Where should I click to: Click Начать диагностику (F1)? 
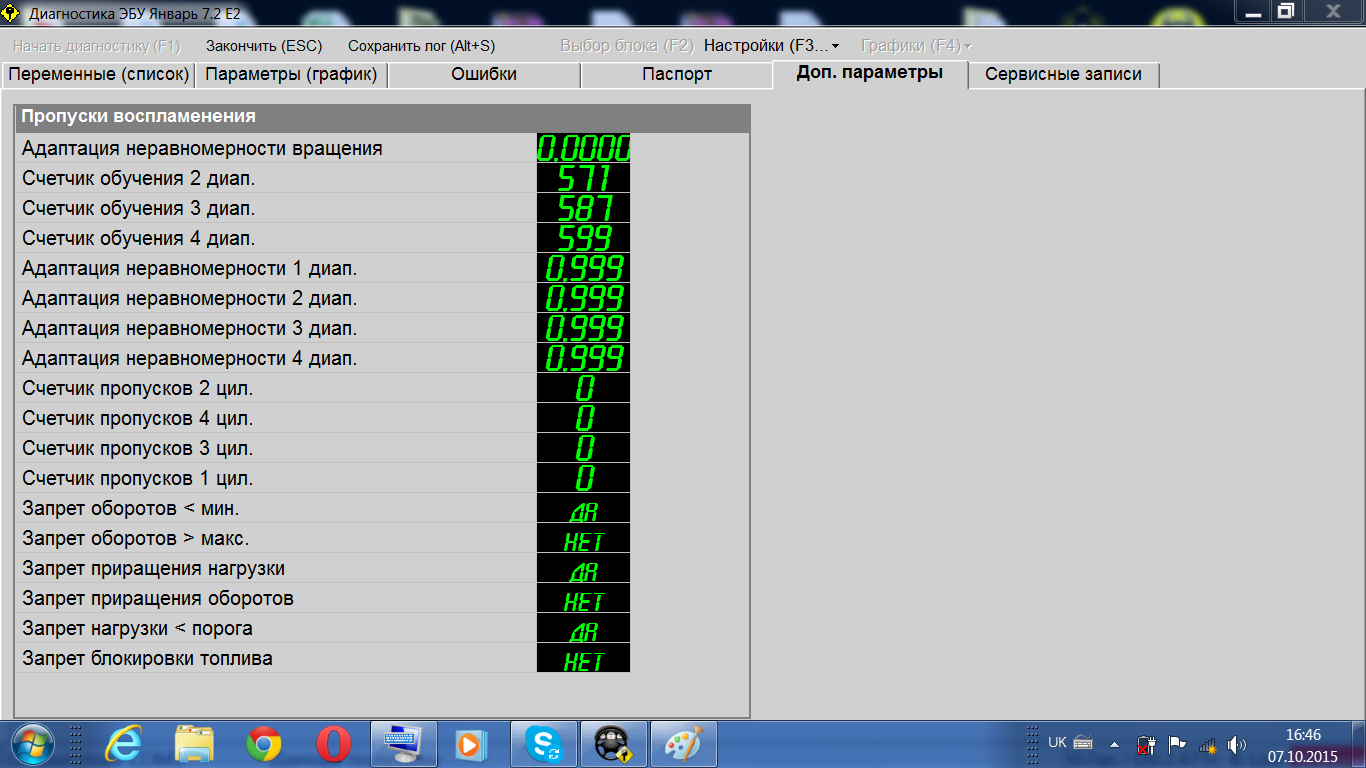pyautogui.click(x=96, y=46)
